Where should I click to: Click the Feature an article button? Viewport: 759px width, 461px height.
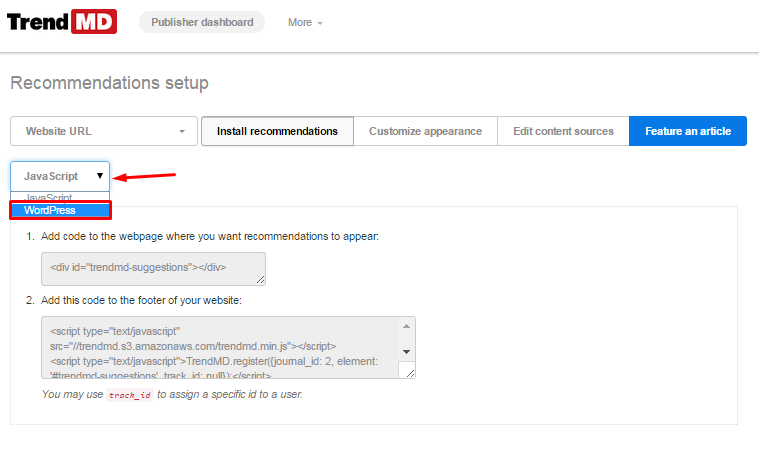(688, 131)
